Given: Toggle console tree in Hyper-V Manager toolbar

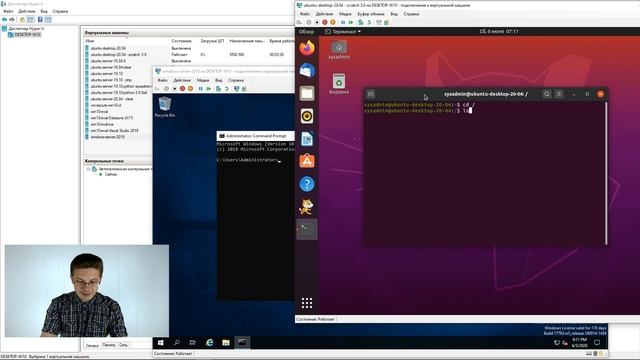Looking at the screenshot, I should pos(30,20).
